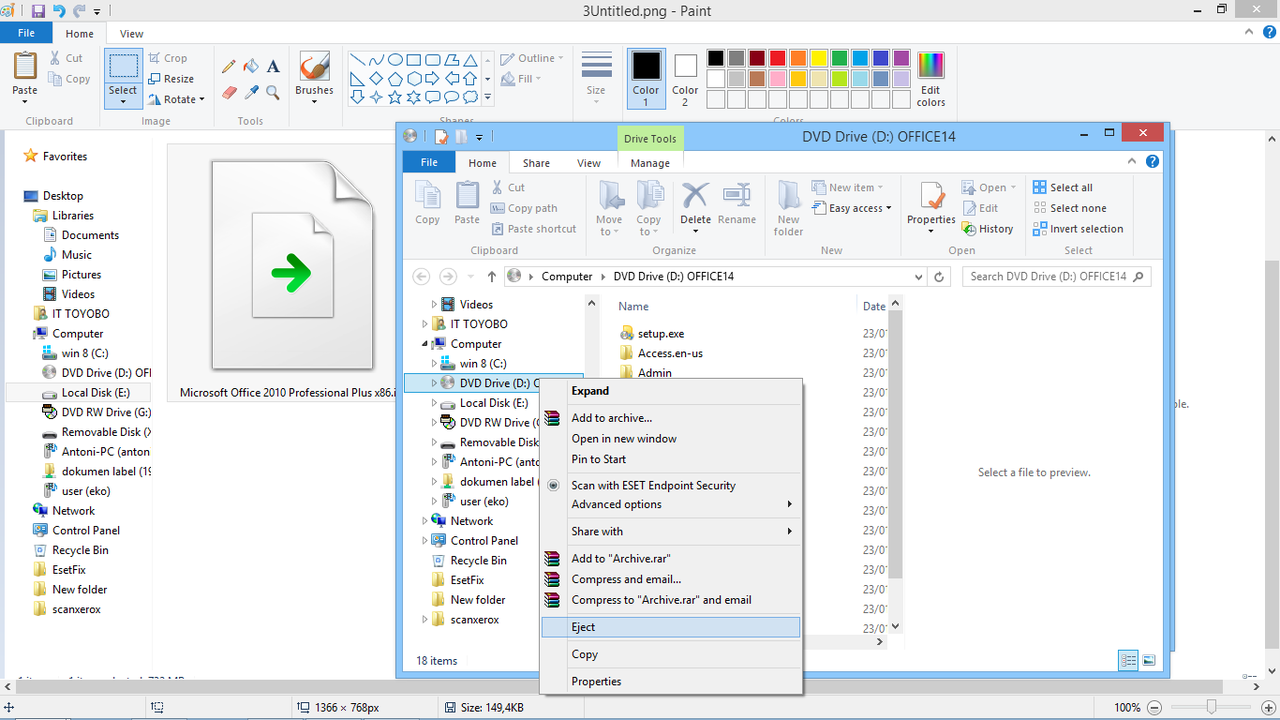Select the Text tool in Paint

(273, 67)
